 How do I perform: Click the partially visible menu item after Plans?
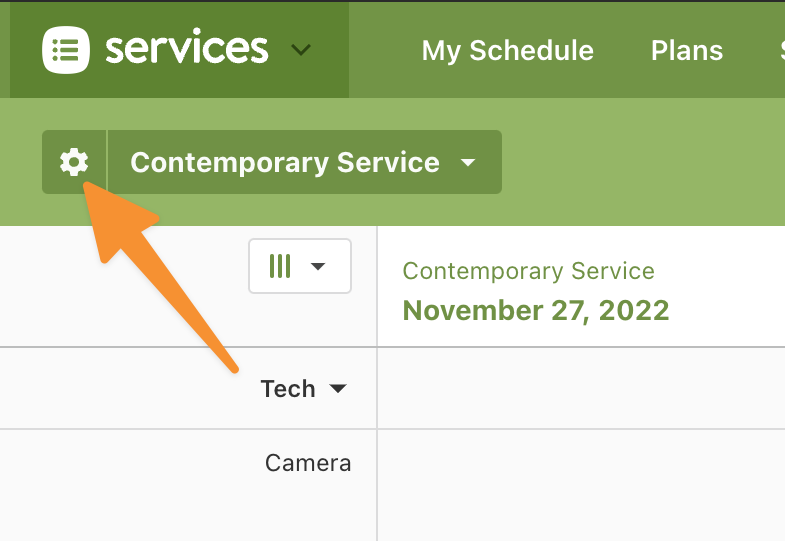(782, 51)
